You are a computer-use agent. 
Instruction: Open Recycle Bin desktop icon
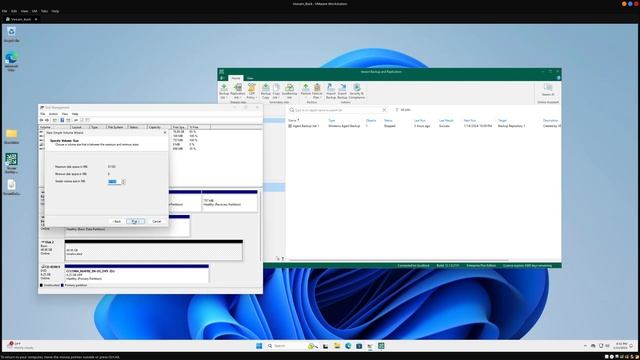tap(11, 34)
